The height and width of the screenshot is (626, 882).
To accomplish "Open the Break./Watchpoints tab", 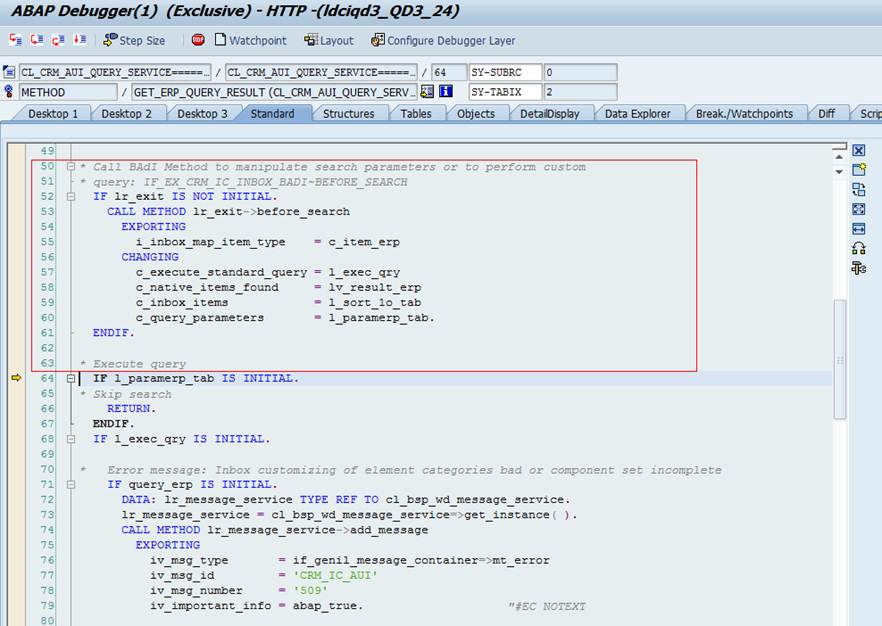I will [744, 114].
